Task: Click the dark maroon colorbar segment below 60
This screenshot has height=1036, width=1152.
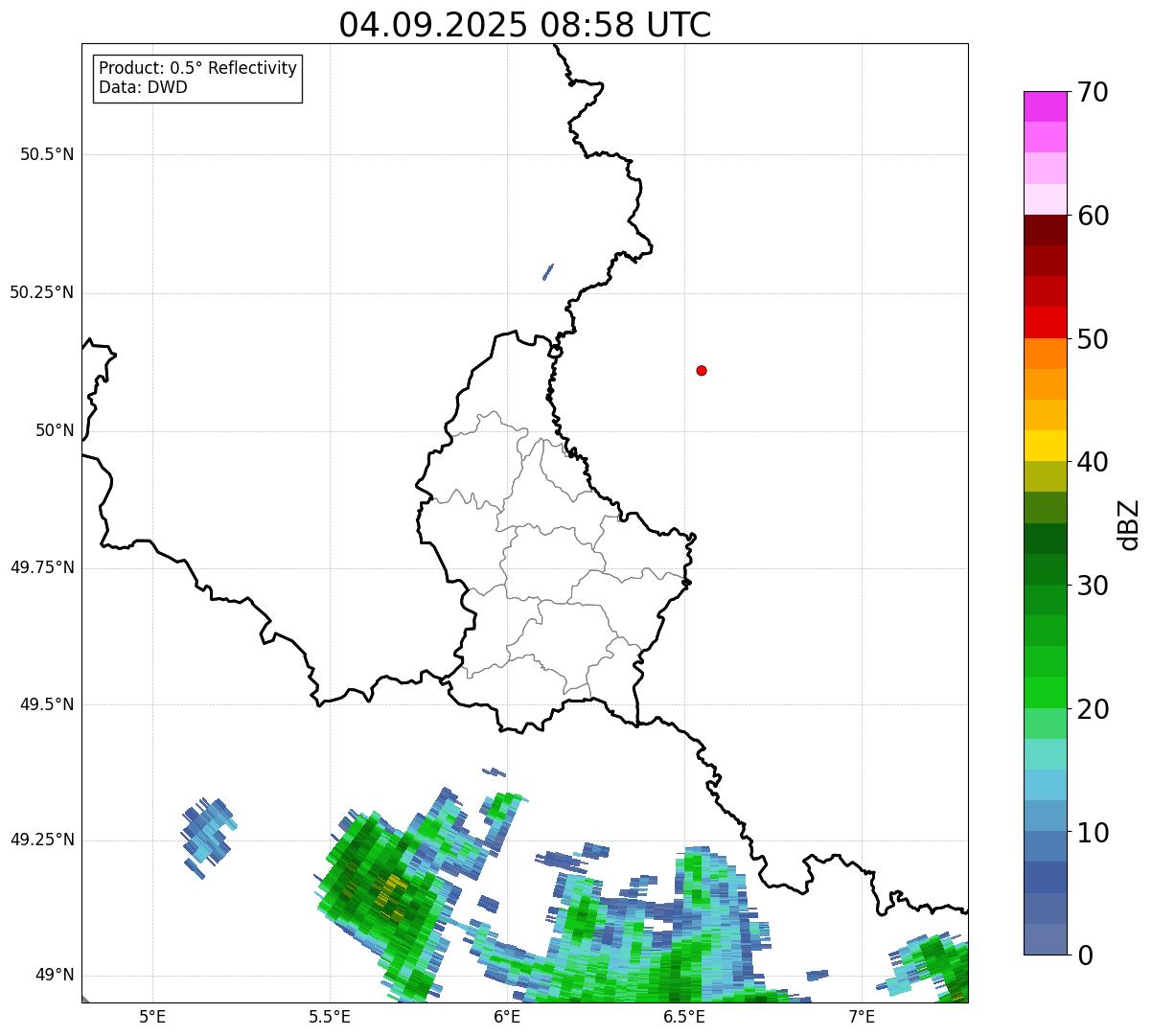Action: (x=1045, y=230)
